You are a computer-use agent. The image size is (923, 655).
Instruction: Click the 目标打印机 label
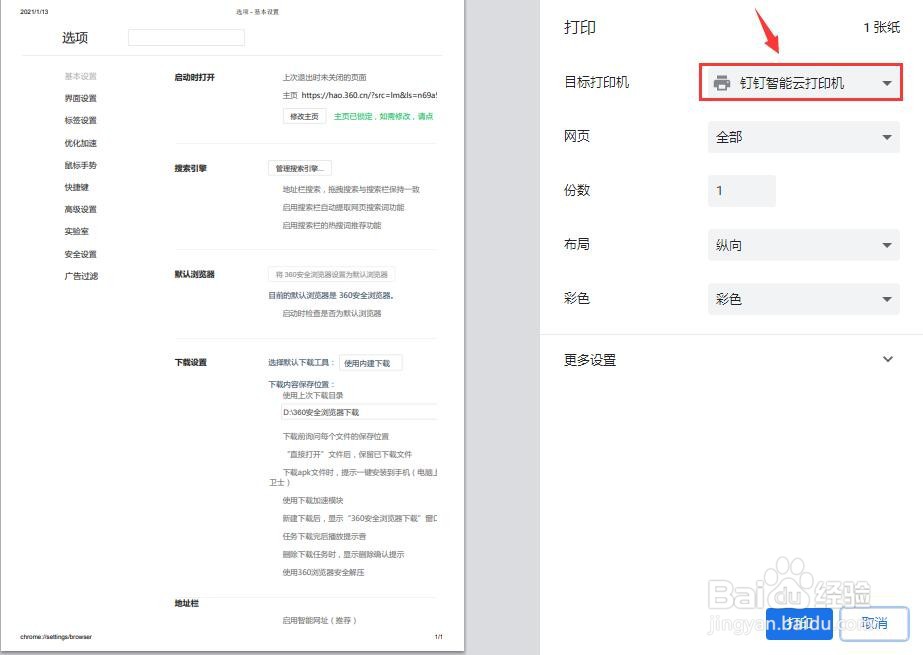point(596,82)
